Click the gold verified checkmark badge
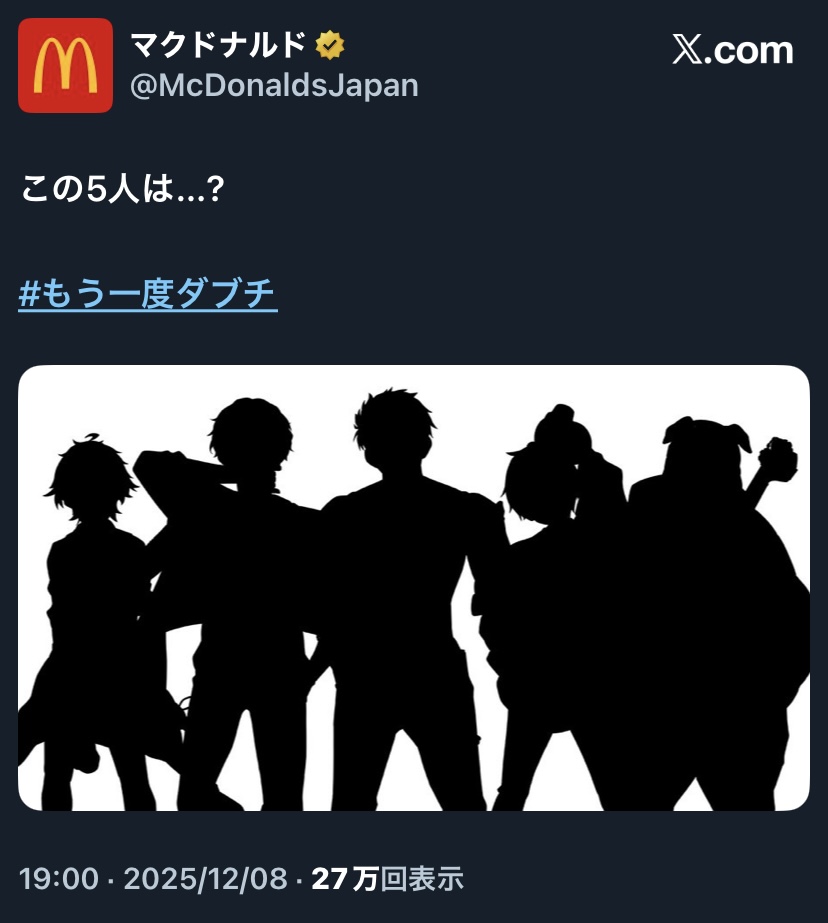Screen dimensions: 828x923 [x=330, y=45]
